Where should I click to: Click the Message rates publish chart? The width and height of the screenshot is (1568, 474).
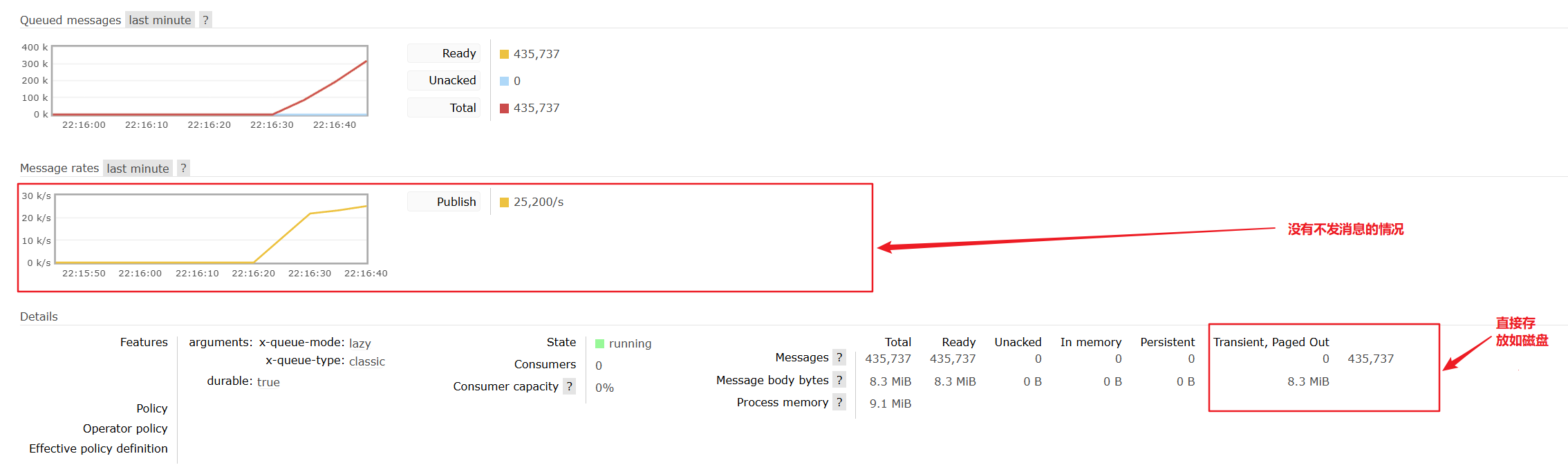[211, 228]
